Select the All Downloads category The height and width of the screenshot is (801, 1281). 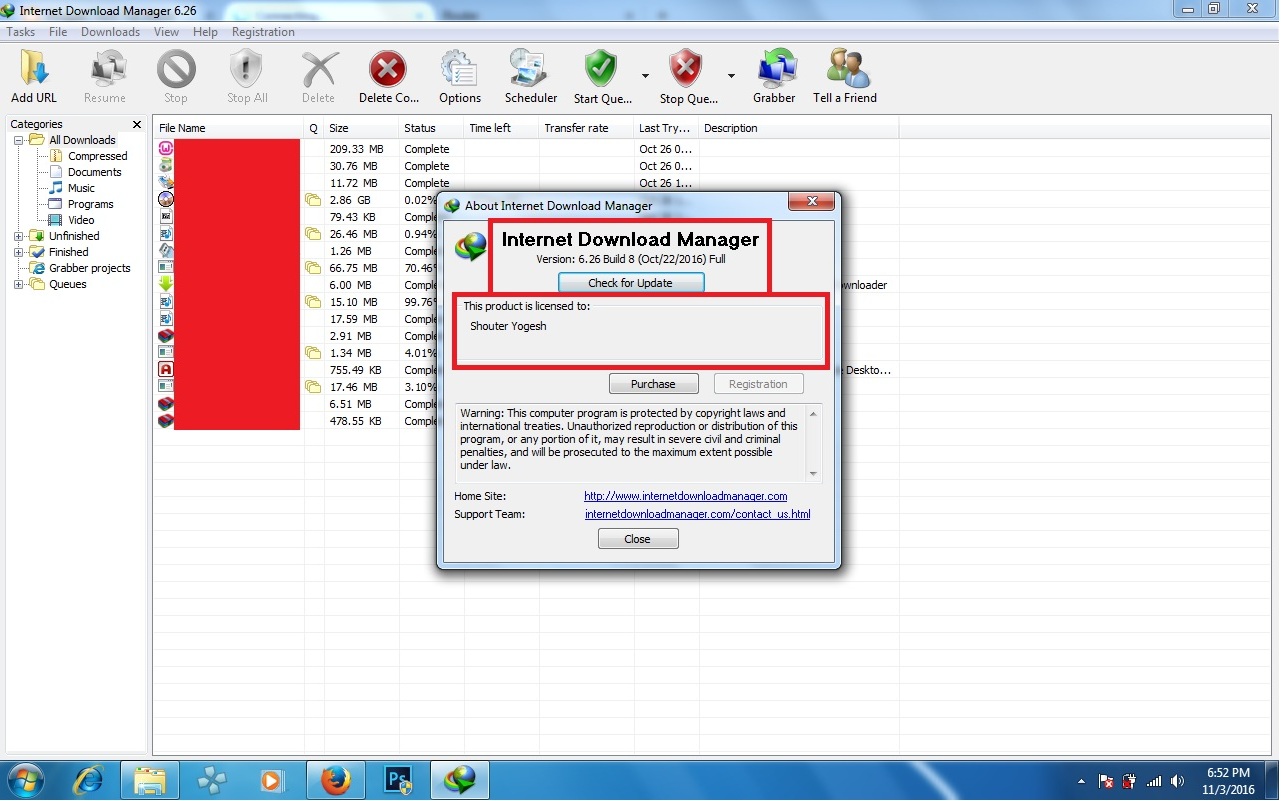82,140
